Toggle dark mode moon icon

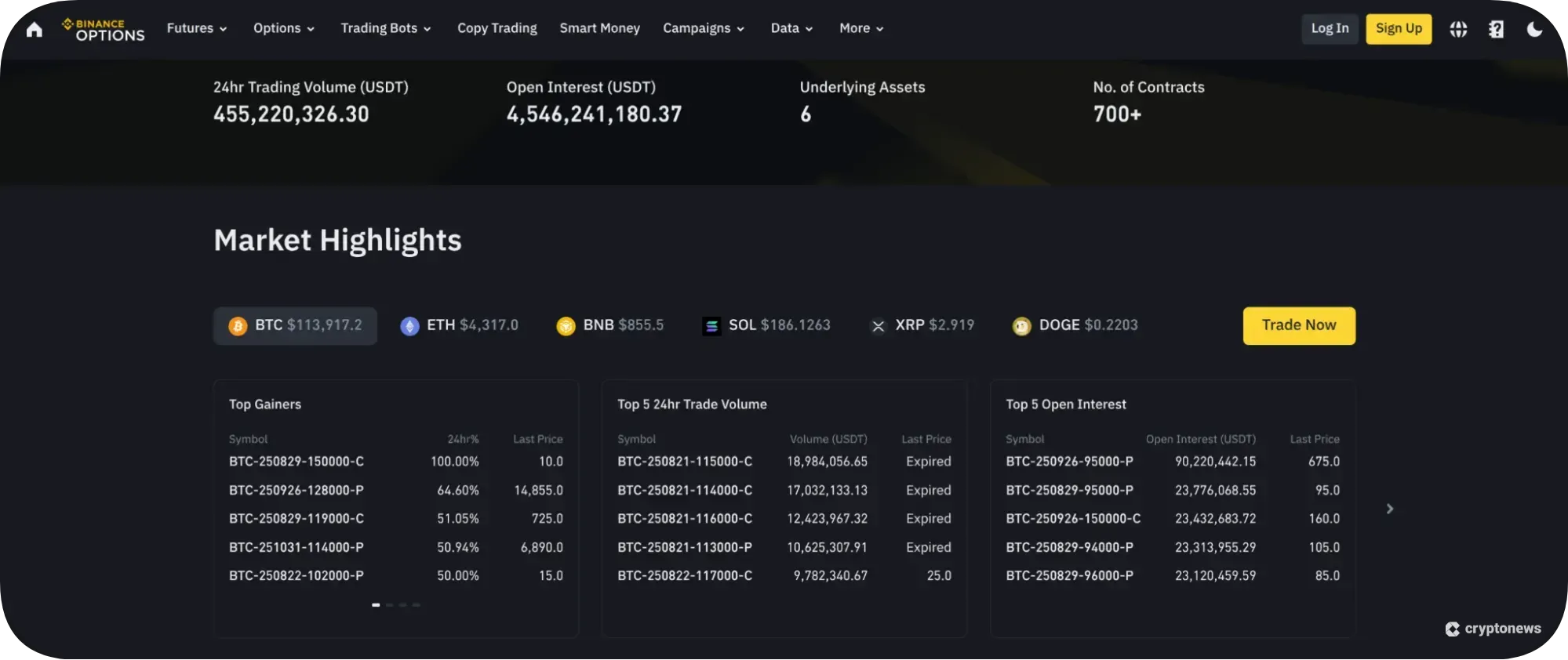[1534, 29]
